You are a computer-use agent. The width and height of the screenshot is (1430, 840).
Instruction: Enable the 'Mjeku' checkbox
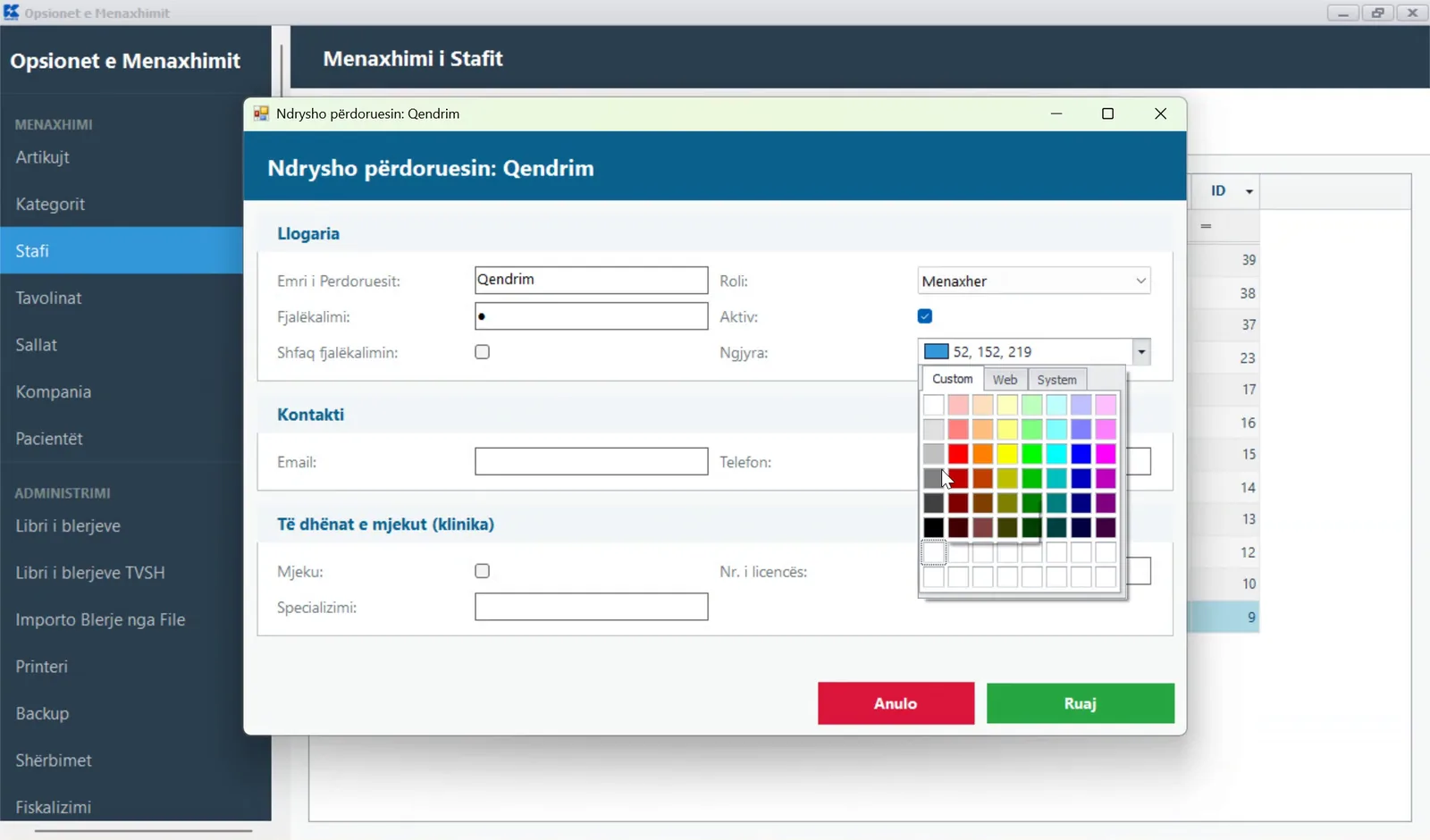tap(483, 571)
